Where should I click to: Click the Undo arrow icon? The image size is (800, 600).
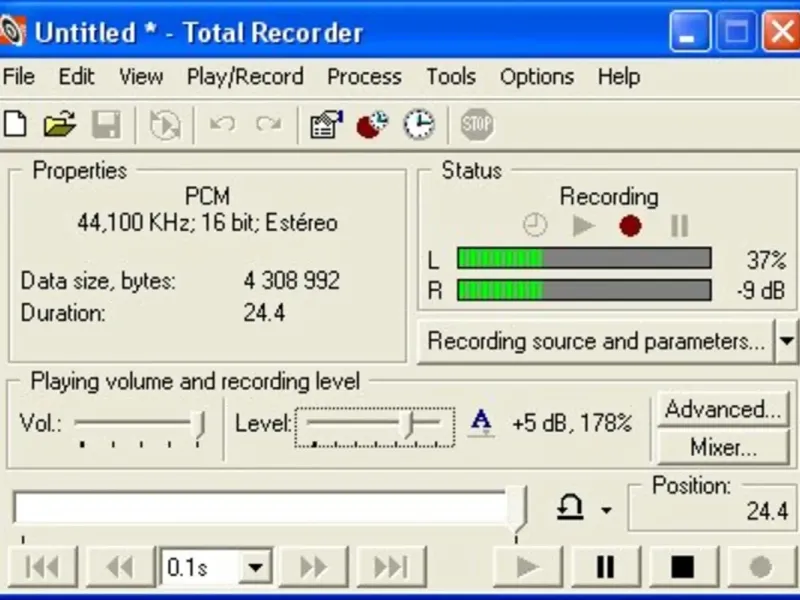click(222, 124)
